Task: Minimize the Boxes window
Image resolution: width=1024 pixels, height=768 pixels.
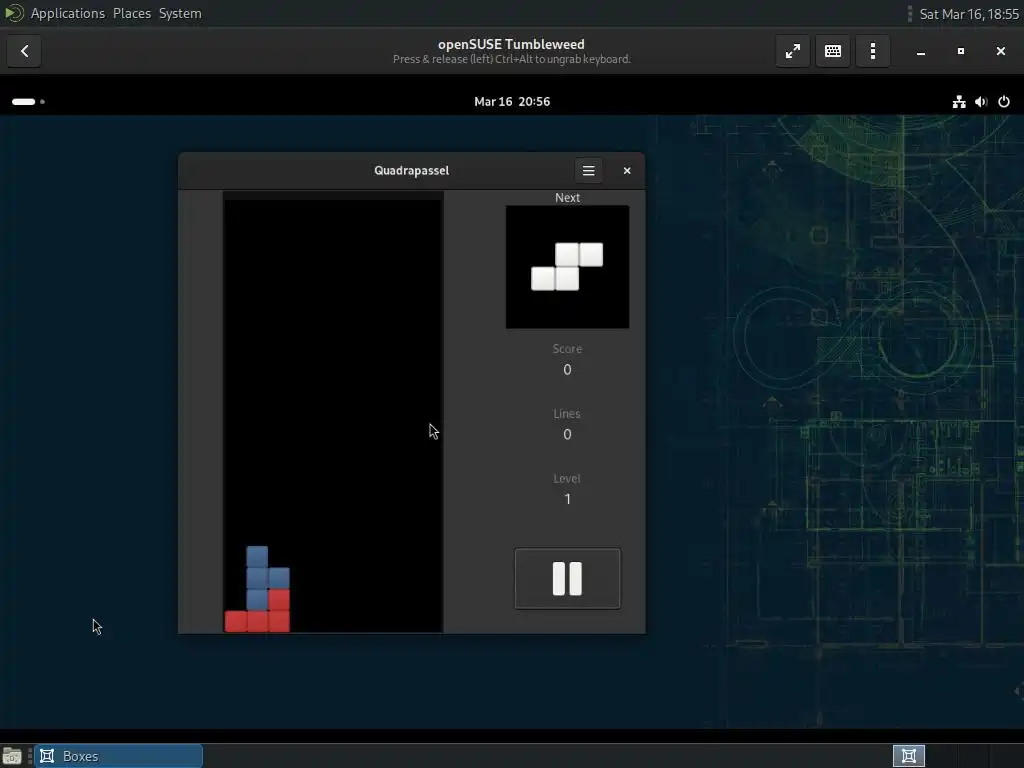Action: coord(921,51)
